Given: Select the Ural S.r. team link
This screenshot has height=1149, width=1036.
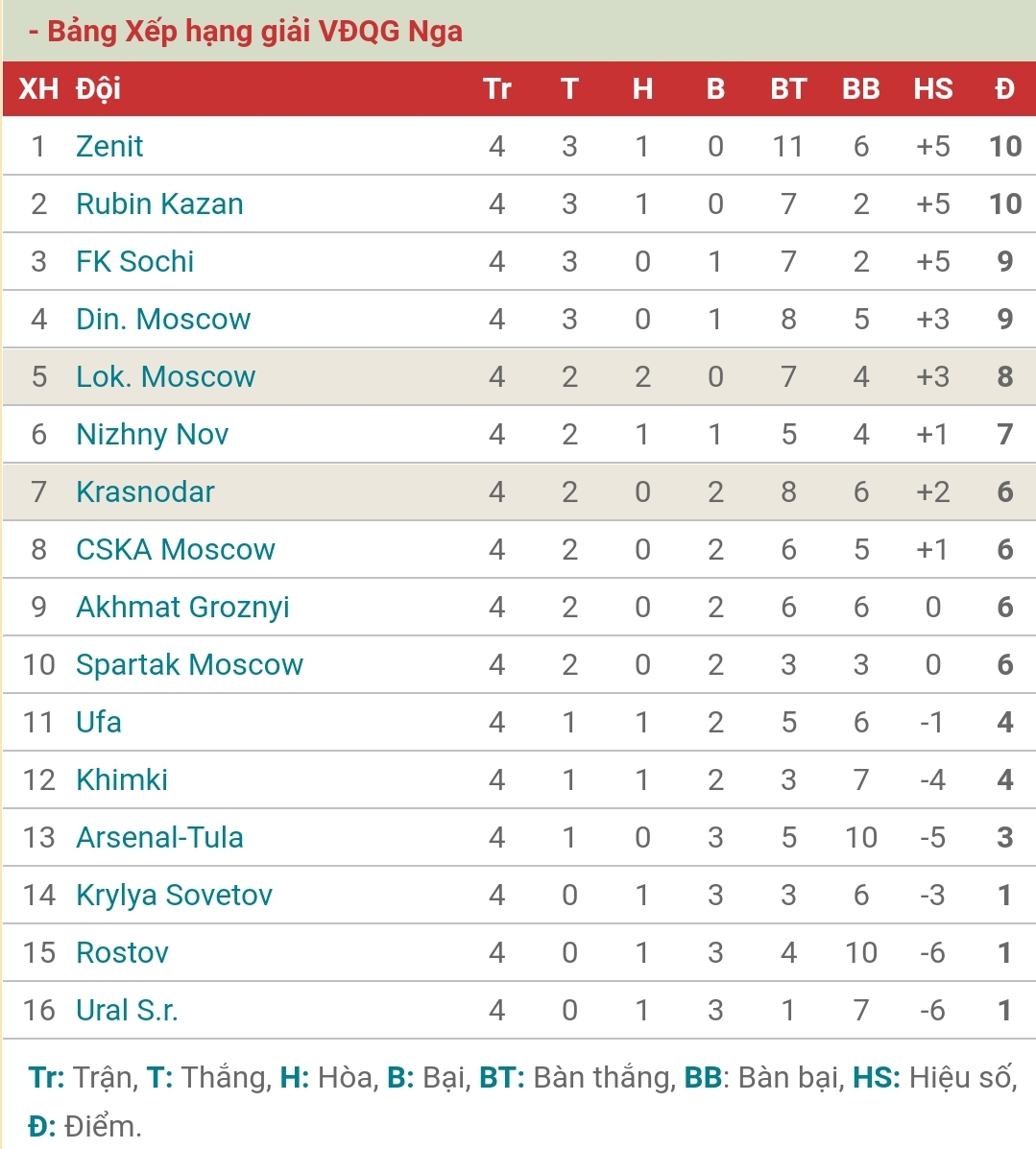Looking at the screenshot, I should 127,1010.
